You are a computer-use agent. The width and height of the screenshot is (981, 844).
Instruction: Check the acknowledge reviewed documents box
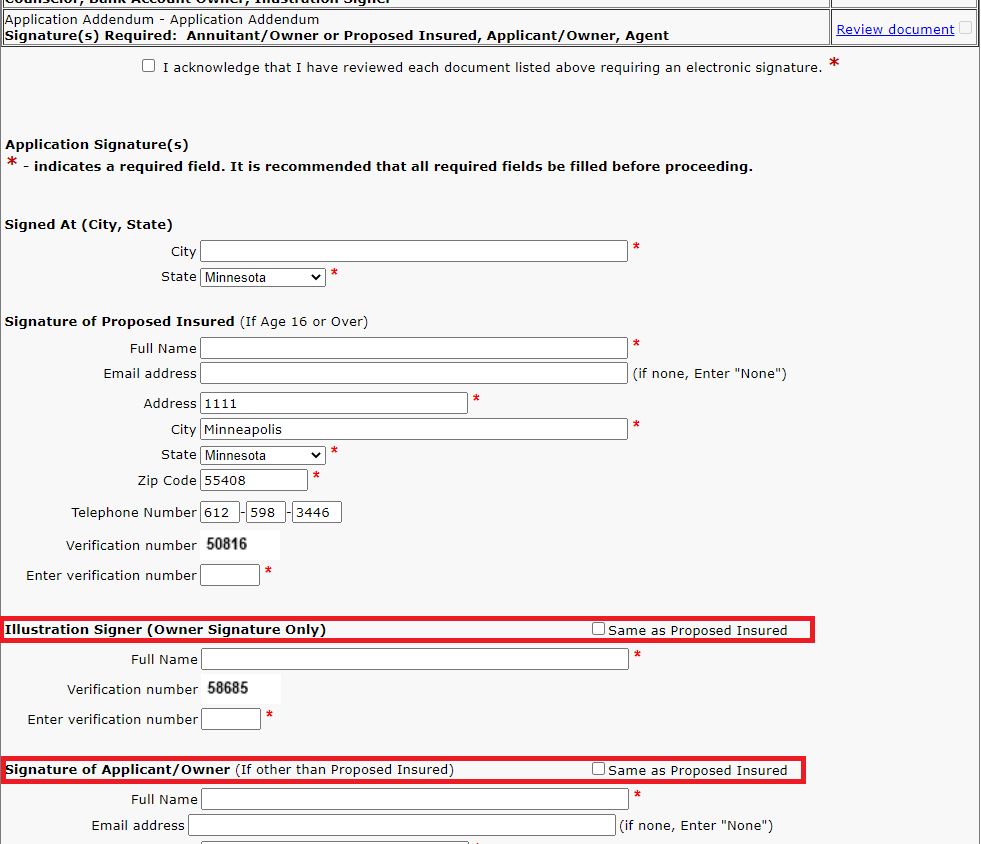[148, 66]
